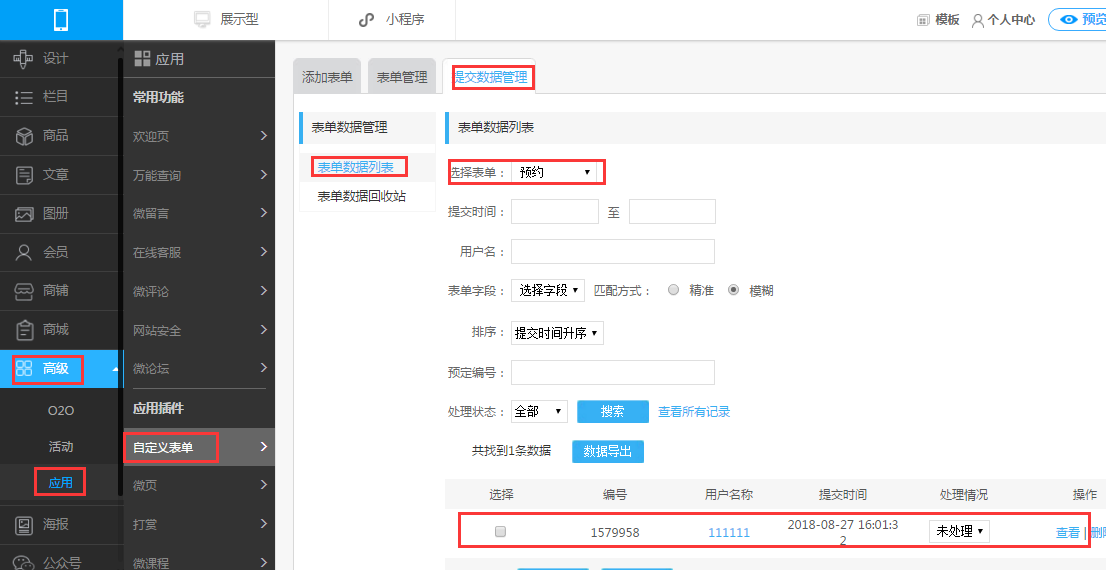The height and width of the screenshot is (570, 1106).
Task: Click the 商铺 shop icon in sidebar
Action: point(24,291)
